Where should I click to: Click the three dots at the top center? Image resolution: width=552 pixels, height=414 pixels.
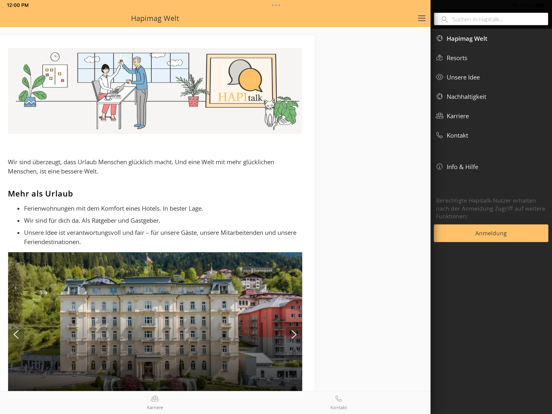(276, 5)
